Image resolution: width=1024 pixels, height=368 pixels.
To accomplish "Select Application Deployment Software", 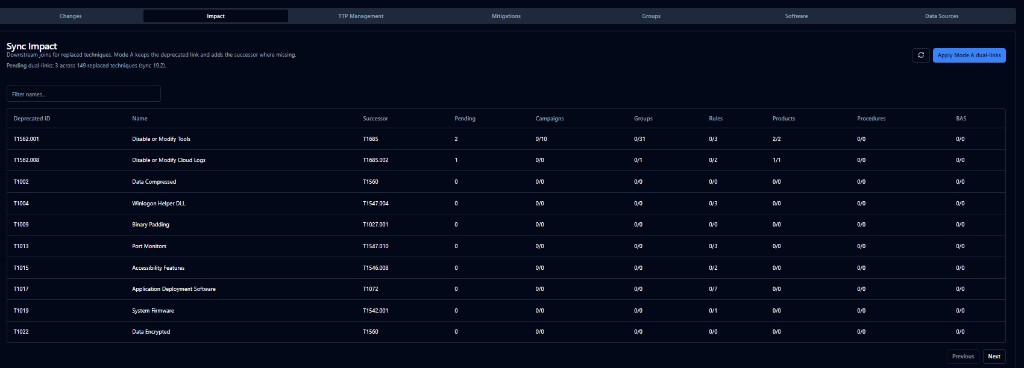I will click(174, 289).
